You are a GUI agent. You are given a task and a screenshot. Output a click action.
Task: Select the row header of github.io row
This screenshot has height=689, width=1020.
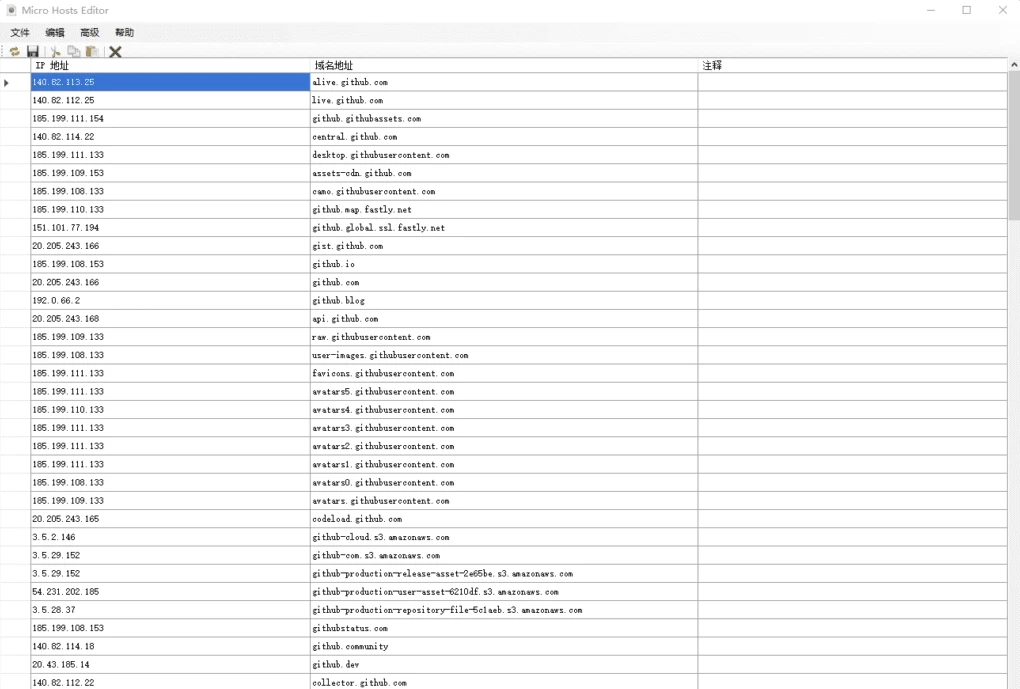click(15, 265)
